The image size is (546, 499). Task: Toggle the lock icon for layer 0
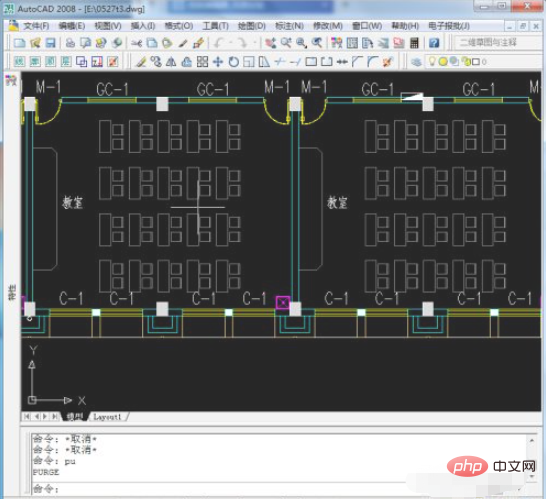tap(466, 62)
